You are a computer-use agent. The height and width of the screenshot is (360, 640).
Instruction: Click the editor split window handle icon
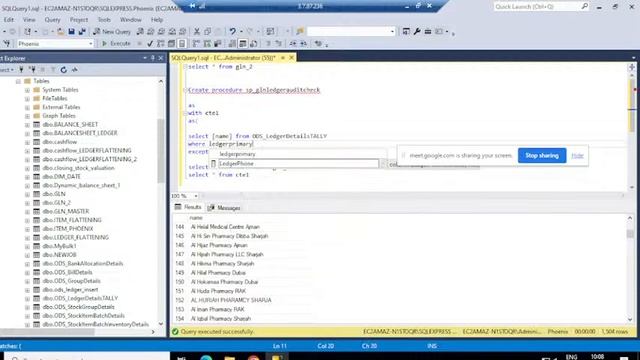click(632, 67)
